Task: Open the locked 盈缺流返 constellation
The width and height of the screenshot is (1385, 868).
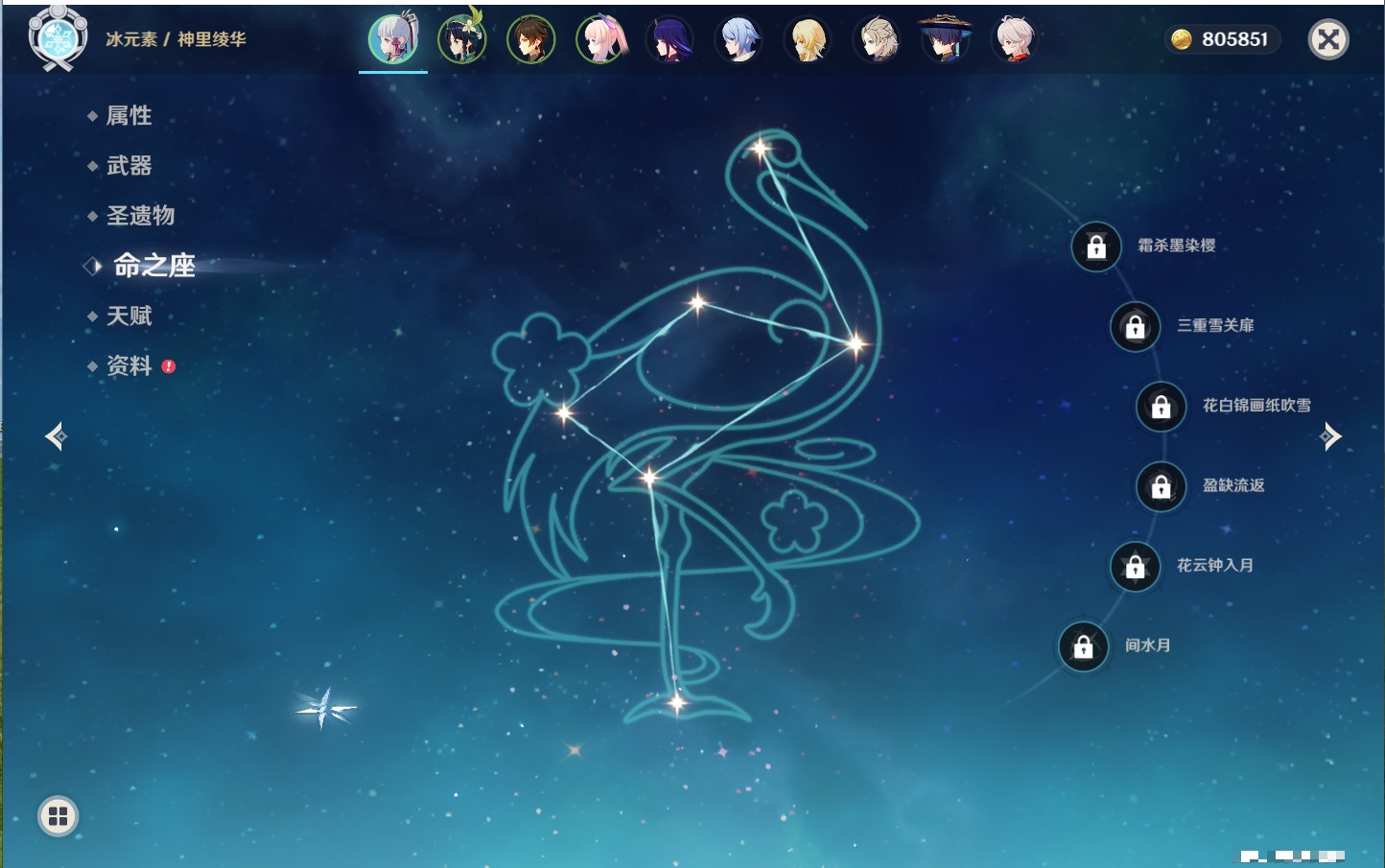Action: (1161, 487)
